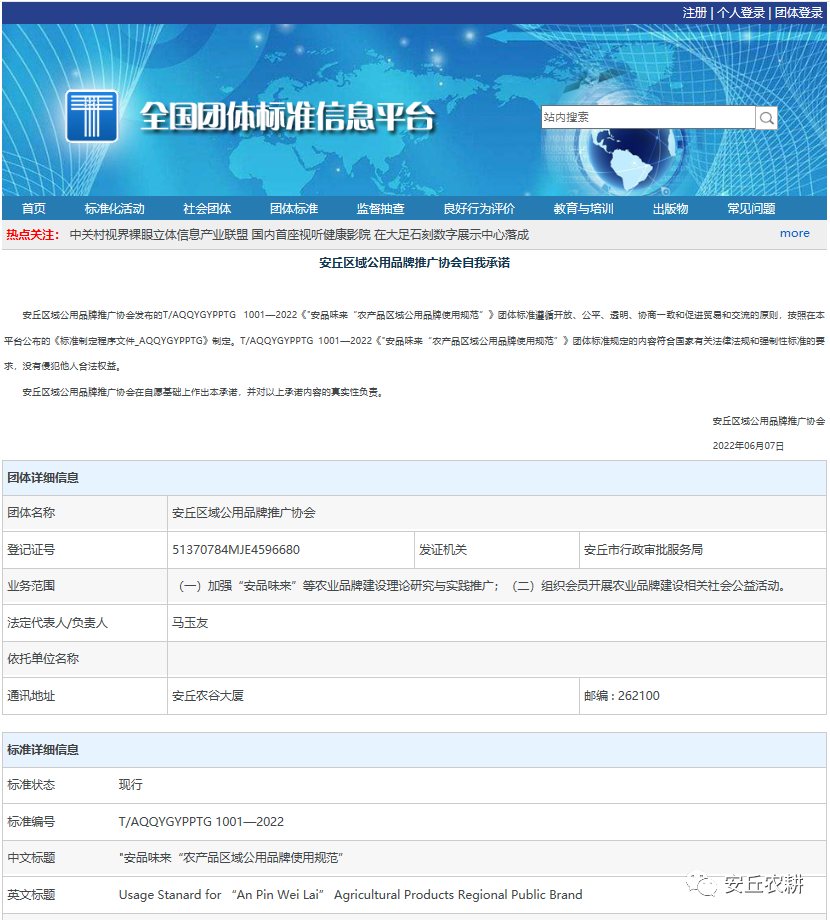The width and height of the screenshot is (830, 920).
Task: Open the 监督抽查 menu item
Action: pyautogui.click(x=381, y=209)
